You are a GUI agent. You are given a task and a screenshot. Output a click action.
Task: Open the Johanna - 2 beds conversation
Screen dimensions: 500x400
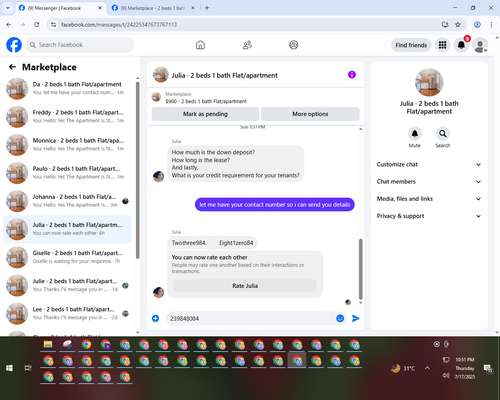[x=68, y=201]
